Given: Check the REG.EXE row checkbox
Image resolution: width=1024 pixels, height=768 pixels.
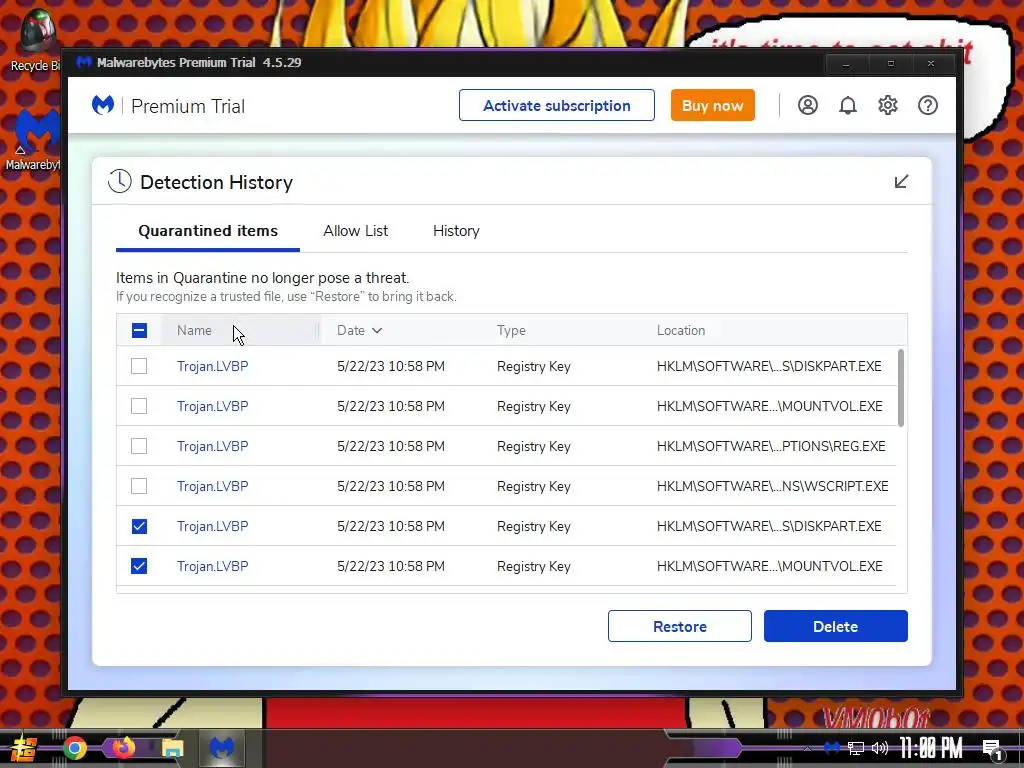Looking at the screenshot, I should [139, 446].
